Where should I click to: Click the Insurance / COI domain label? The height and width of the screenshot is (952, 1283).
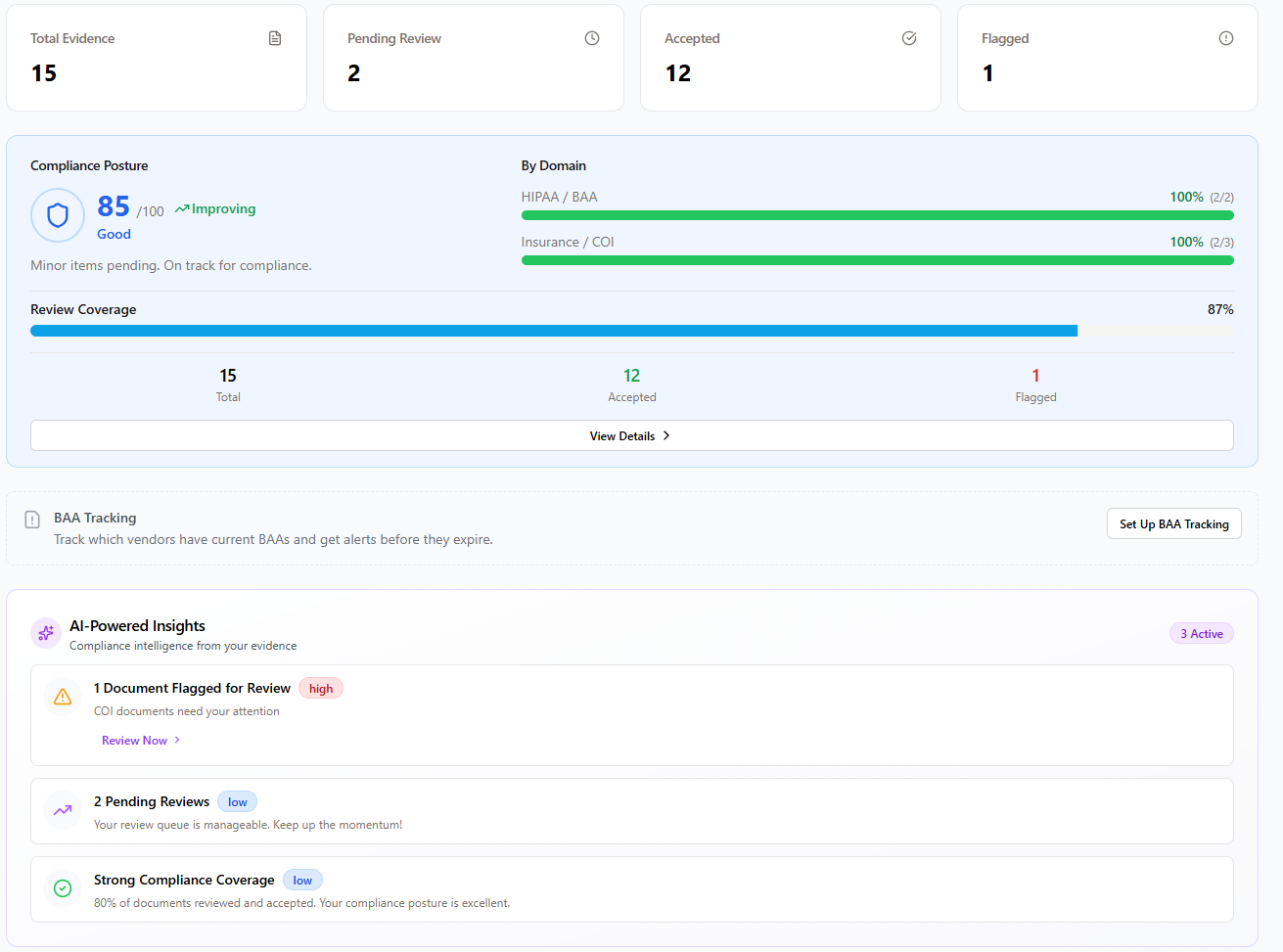pos(568,242)
